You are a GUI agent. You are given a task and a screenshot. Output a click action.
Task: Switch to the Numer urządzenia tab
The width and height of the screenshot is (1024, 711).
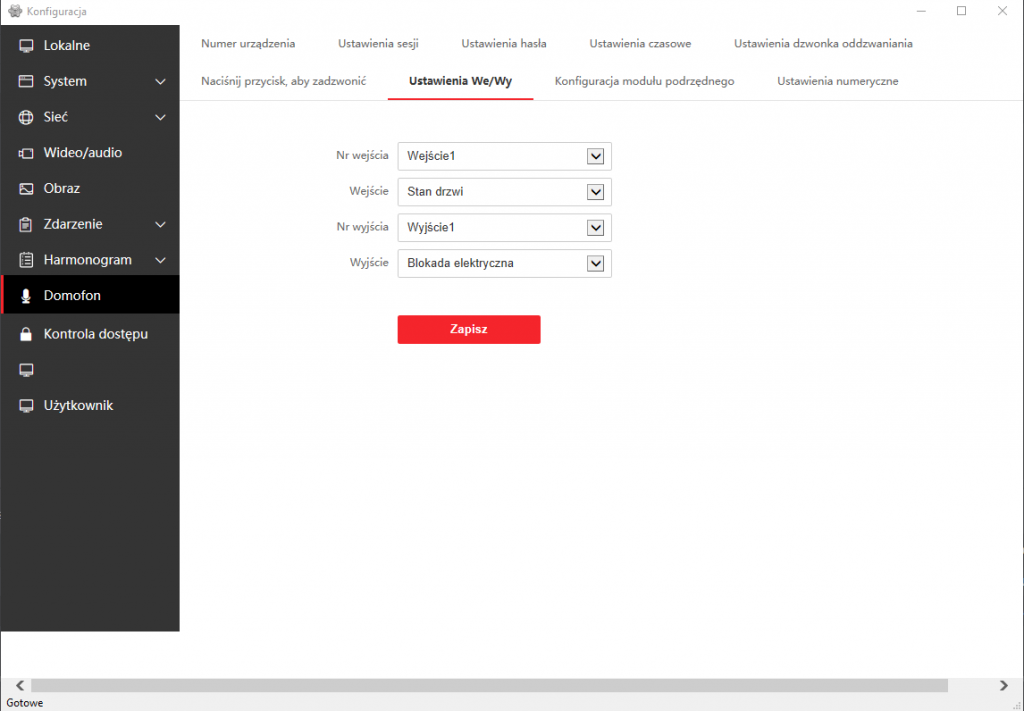(x=248, y=43)
